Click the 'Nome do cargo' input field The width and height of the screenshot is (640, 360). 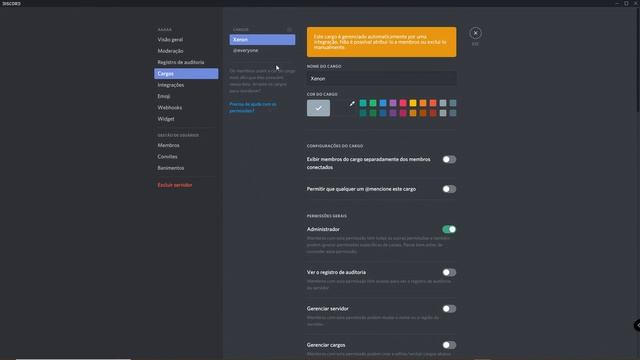pyautogui.click(x=382, y=78)
